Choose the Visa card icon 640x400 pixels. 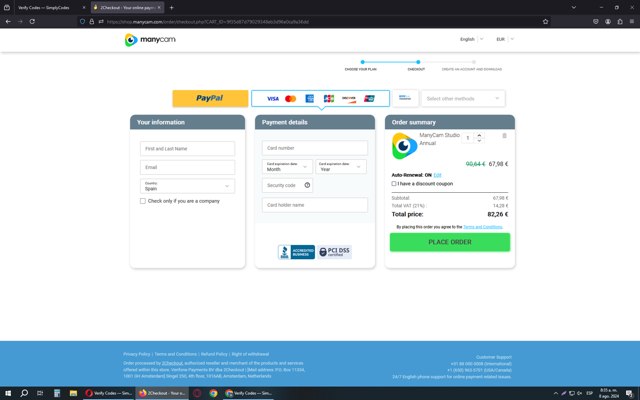point(273,99)
